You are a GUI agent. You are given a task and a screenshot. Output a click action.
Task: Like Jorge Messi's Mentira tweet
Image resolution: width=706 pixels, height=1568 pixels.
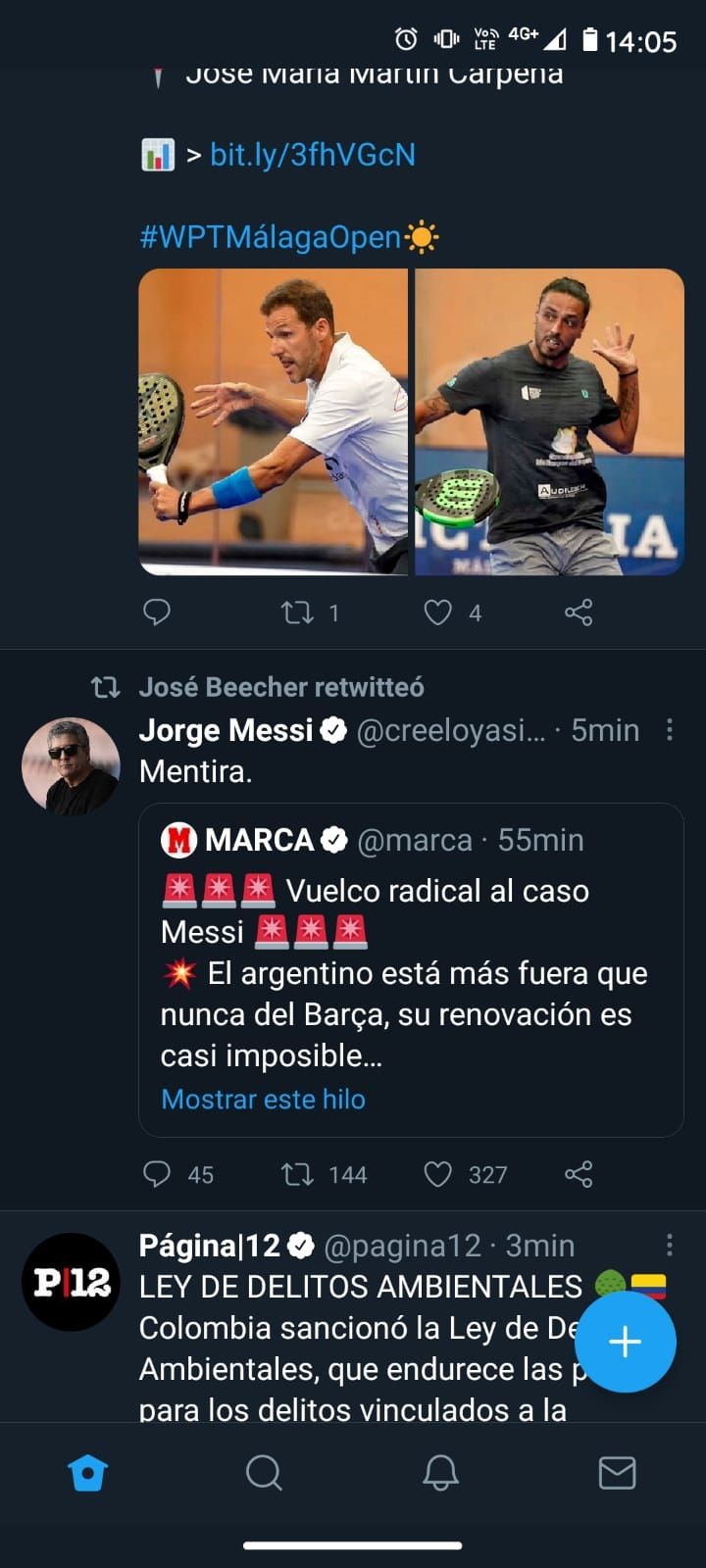pos(437,1174)
